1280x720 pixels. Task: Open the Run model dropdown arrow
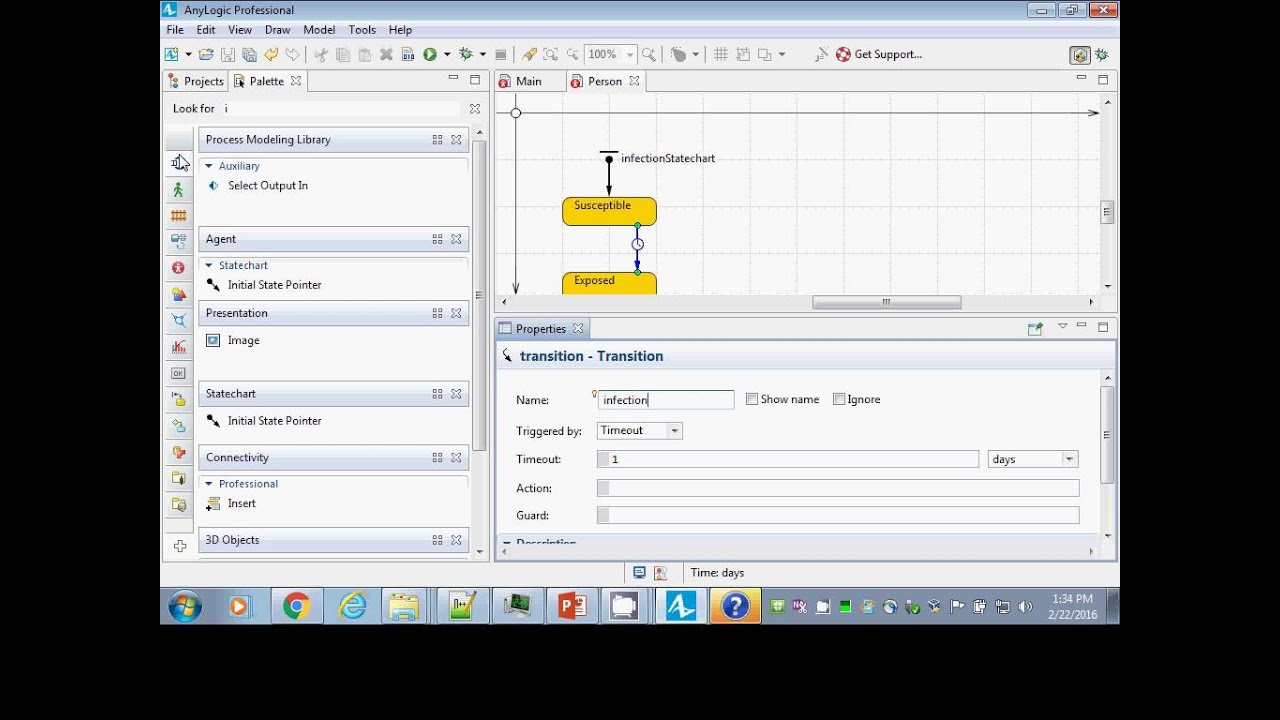pyautogui.click(x=447, y=54)
